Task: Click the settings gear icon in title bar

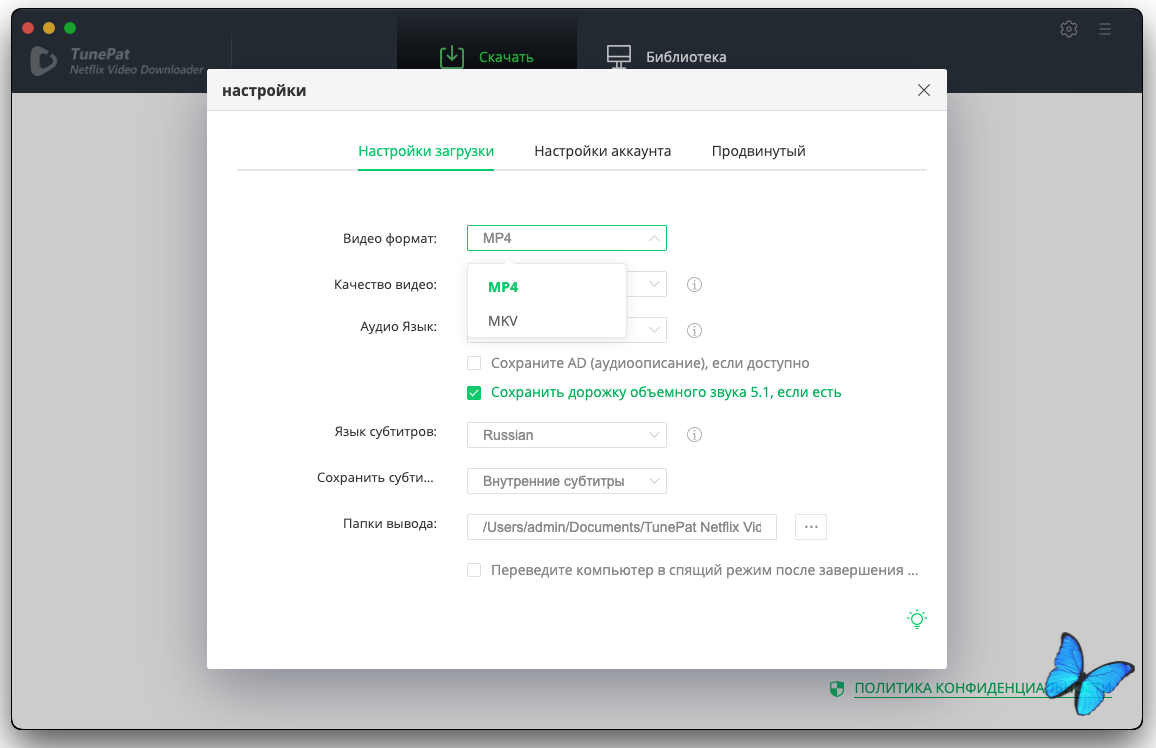Action: click(x=1069, y=29)
